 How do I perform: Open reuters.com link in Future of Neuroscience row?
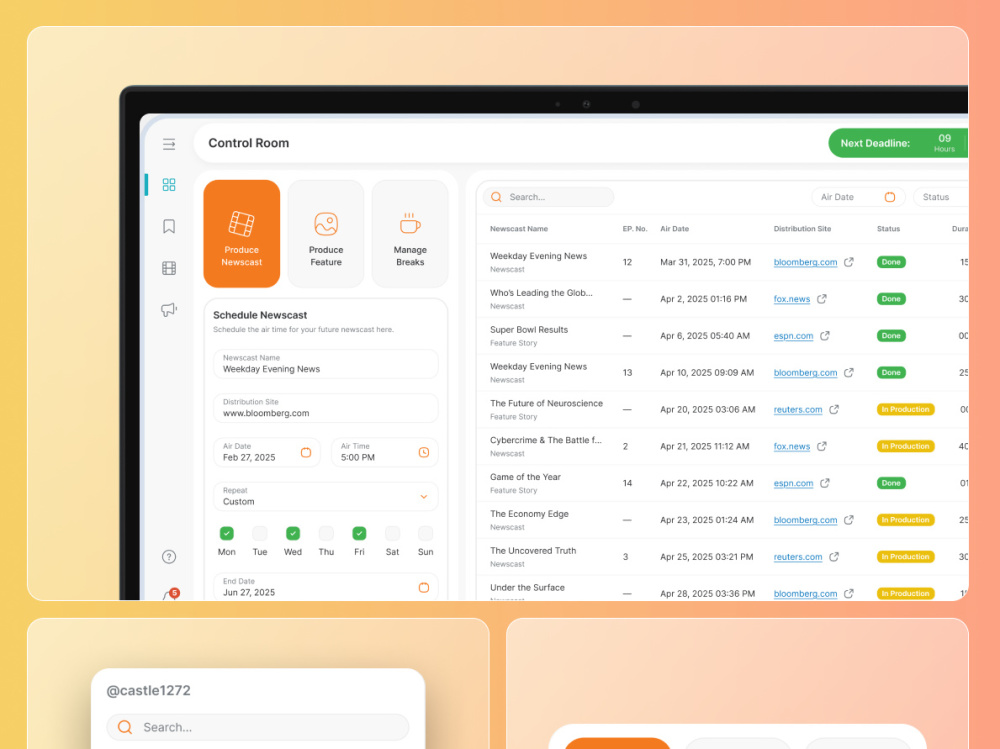point(798,410)
